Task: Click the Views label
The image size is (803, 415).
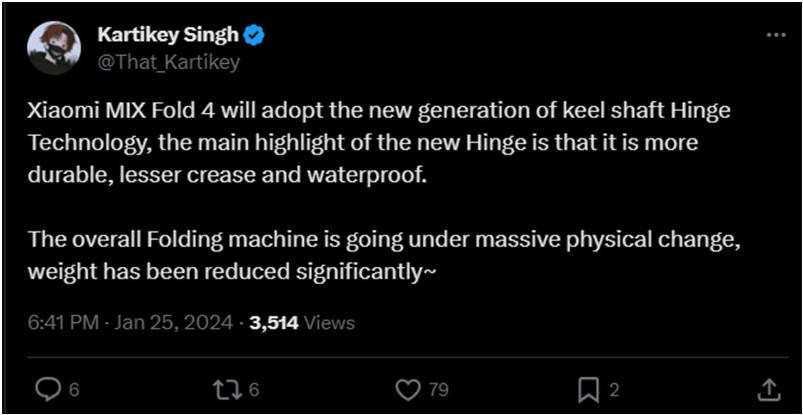Action: click(x=331, y=323)
